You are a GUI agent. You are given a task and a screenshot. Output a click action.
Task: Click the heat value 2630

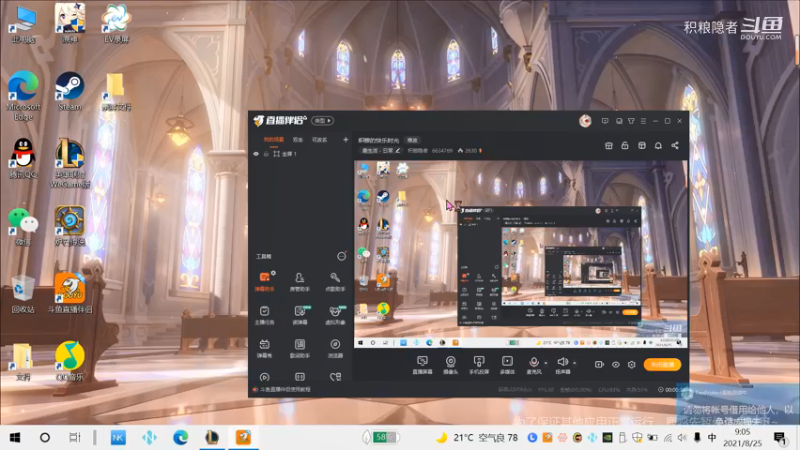click(x=470, y=151)
